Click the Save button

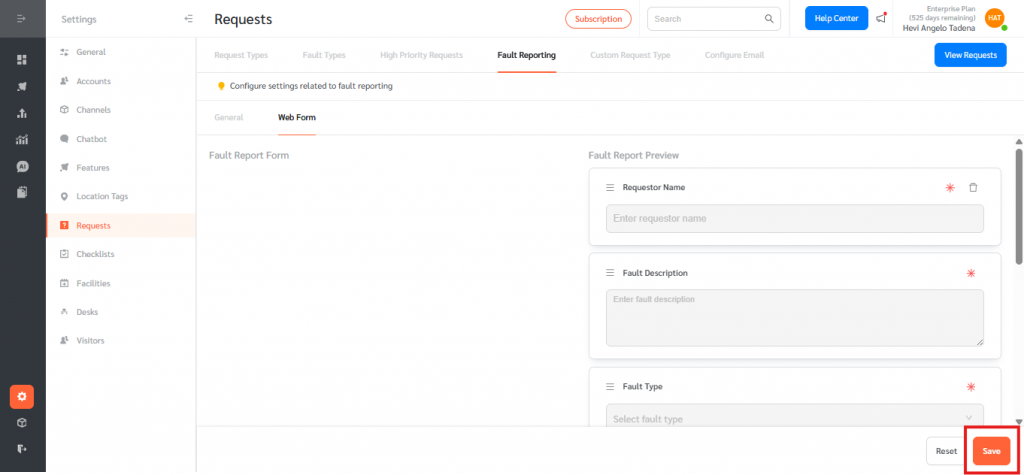(x=990, y=451)
